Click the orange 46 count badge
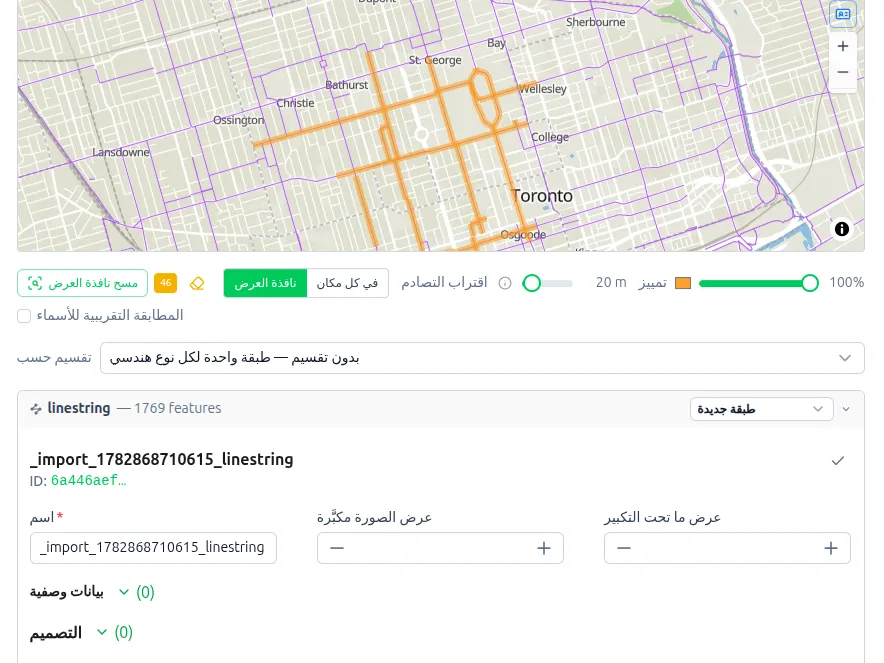This screenshot has width=884, height=663. point(165,283)
